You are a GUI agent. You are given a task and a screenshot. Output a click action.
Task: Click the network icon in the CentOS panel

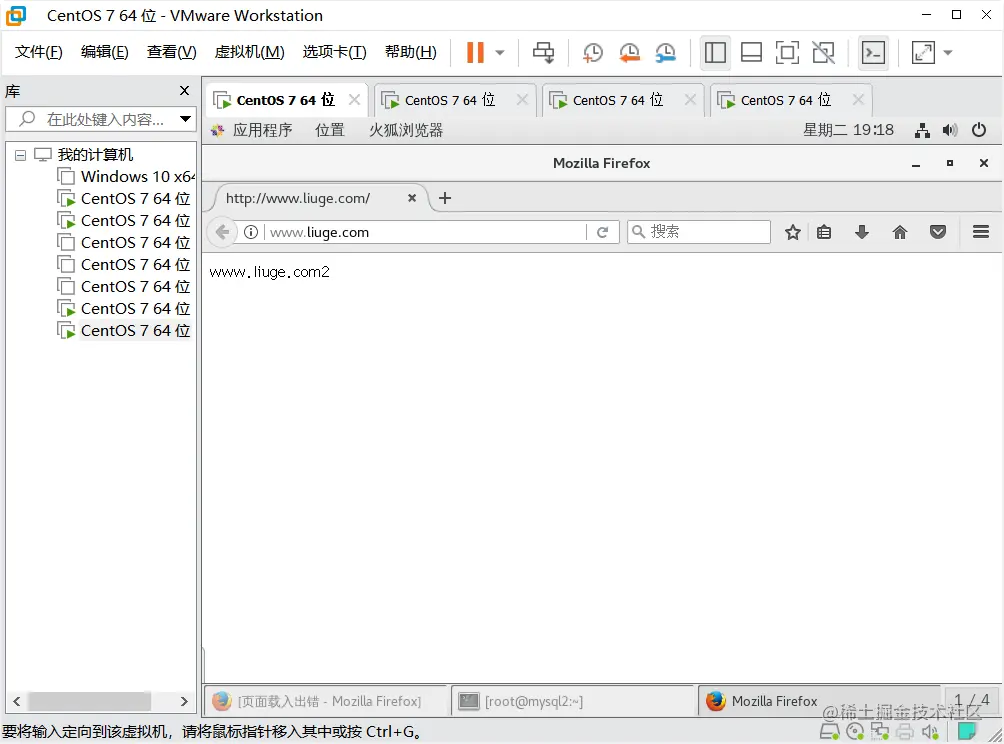tap(922, 131)
